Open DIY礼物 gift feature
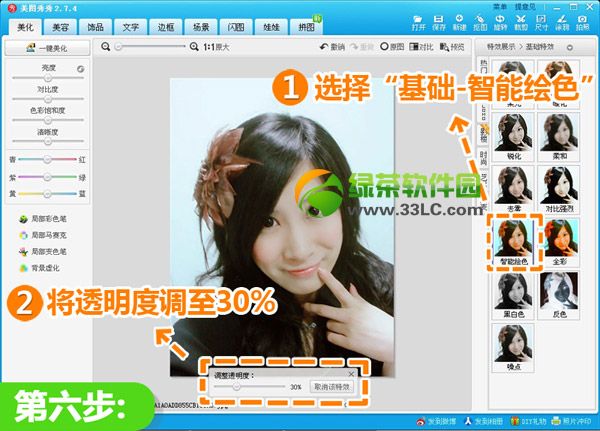The width and height of the screenshot is (600, 431). 528,421
